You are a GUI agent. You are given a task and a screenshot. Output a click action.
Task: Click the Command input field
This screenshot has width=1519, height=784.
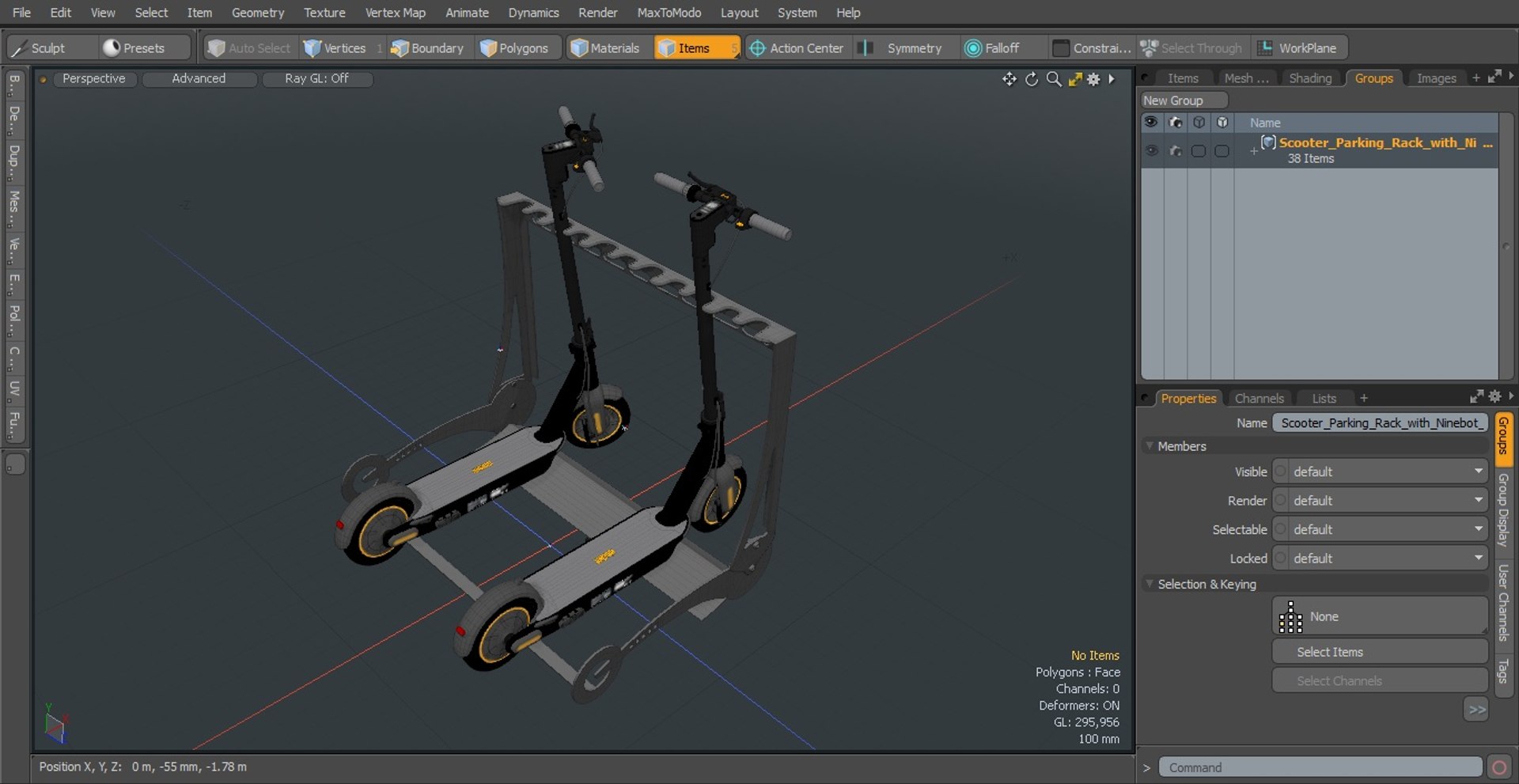(x=1320, y=767)
